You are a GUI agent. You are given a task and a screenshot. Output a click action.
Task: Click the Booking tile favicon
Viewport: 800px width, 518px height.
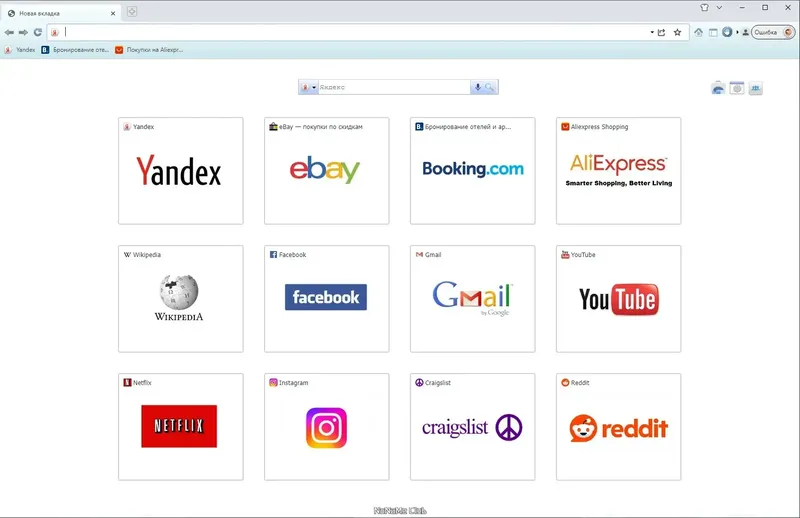click(x=419, y=127)
